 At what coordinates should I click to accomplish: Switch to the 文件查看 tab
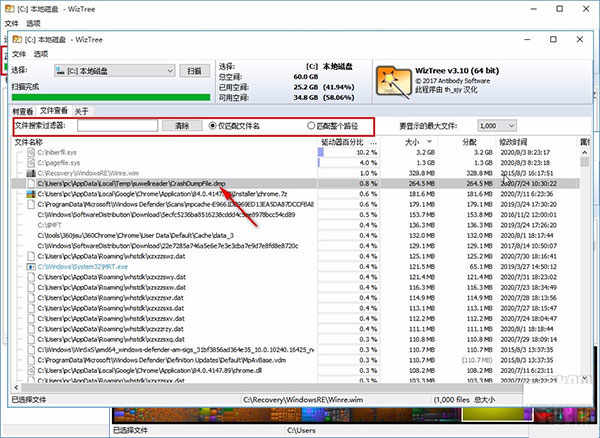(x=54, y=111)
